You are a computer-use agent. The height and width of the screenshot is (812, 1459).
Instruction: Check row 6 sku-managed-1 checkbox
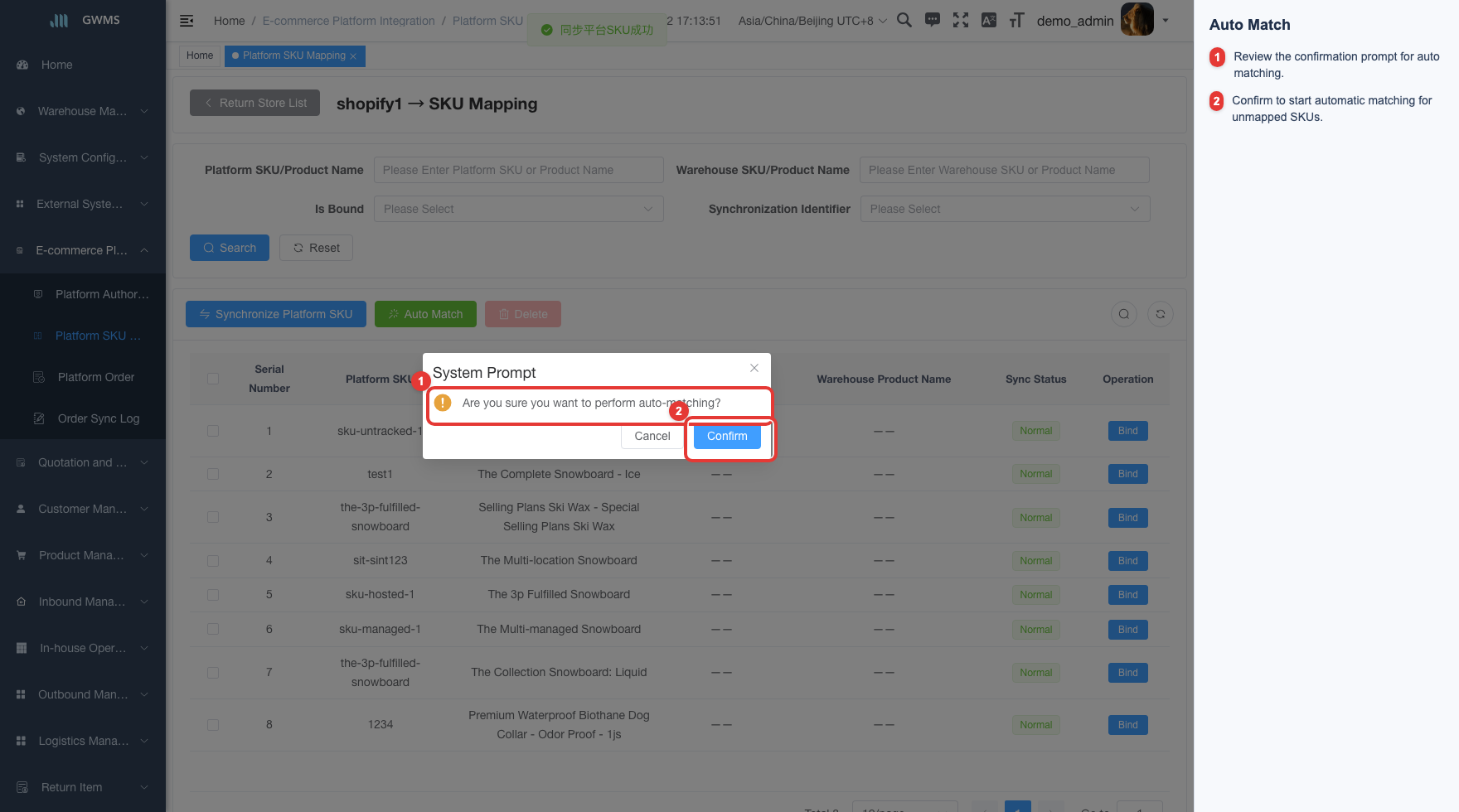pyautogui.click(x=213, y=629)
